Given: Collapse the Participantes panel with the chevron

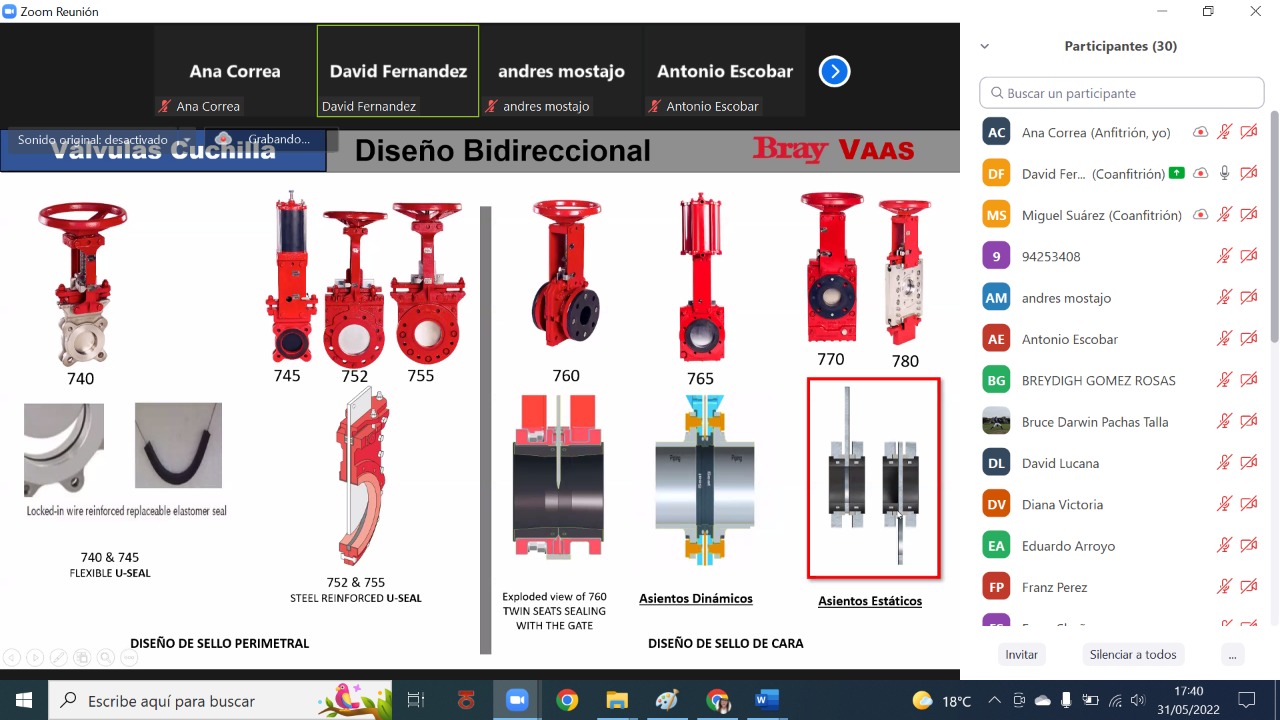Looking at the screenshot, I should click(x=985, y=46).
